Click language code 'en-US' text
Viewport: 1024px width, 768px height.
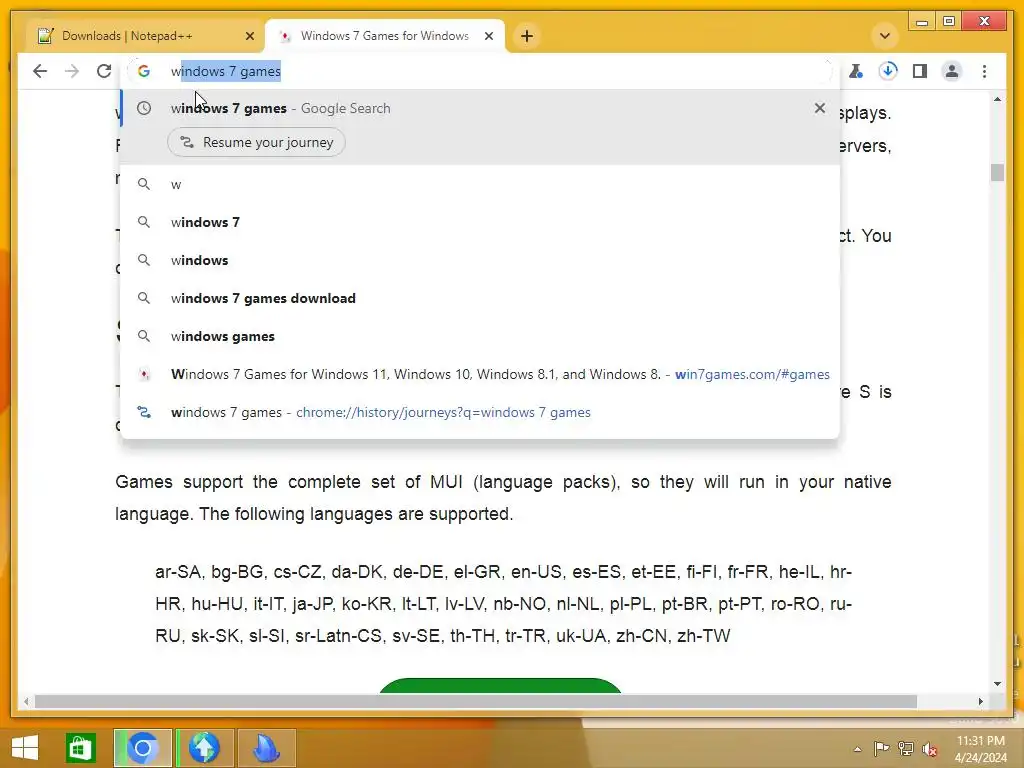click(x=536, y=572)
